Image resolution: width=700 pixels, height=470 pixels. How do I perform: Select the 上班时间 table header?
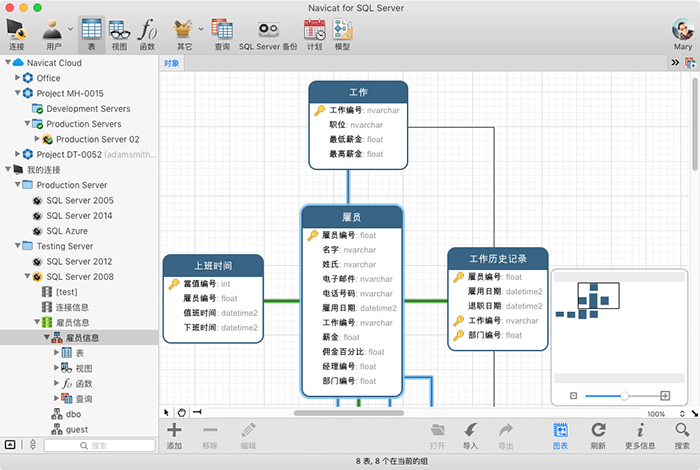213,266
